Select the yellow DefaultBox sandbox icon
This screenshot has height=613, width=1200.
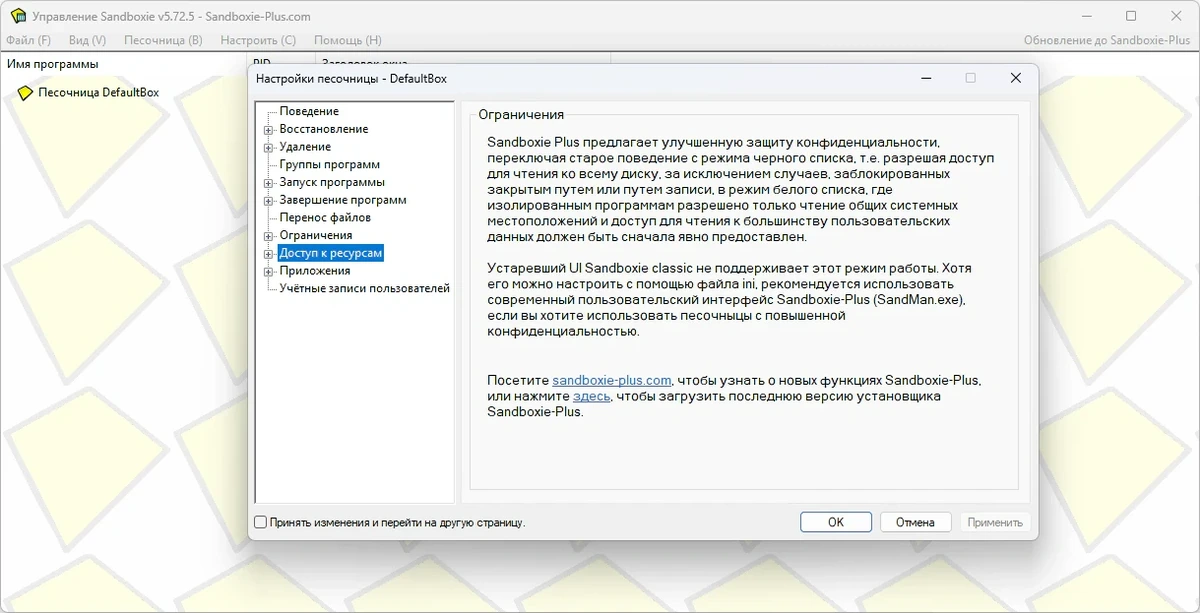[x=25, y=93]
